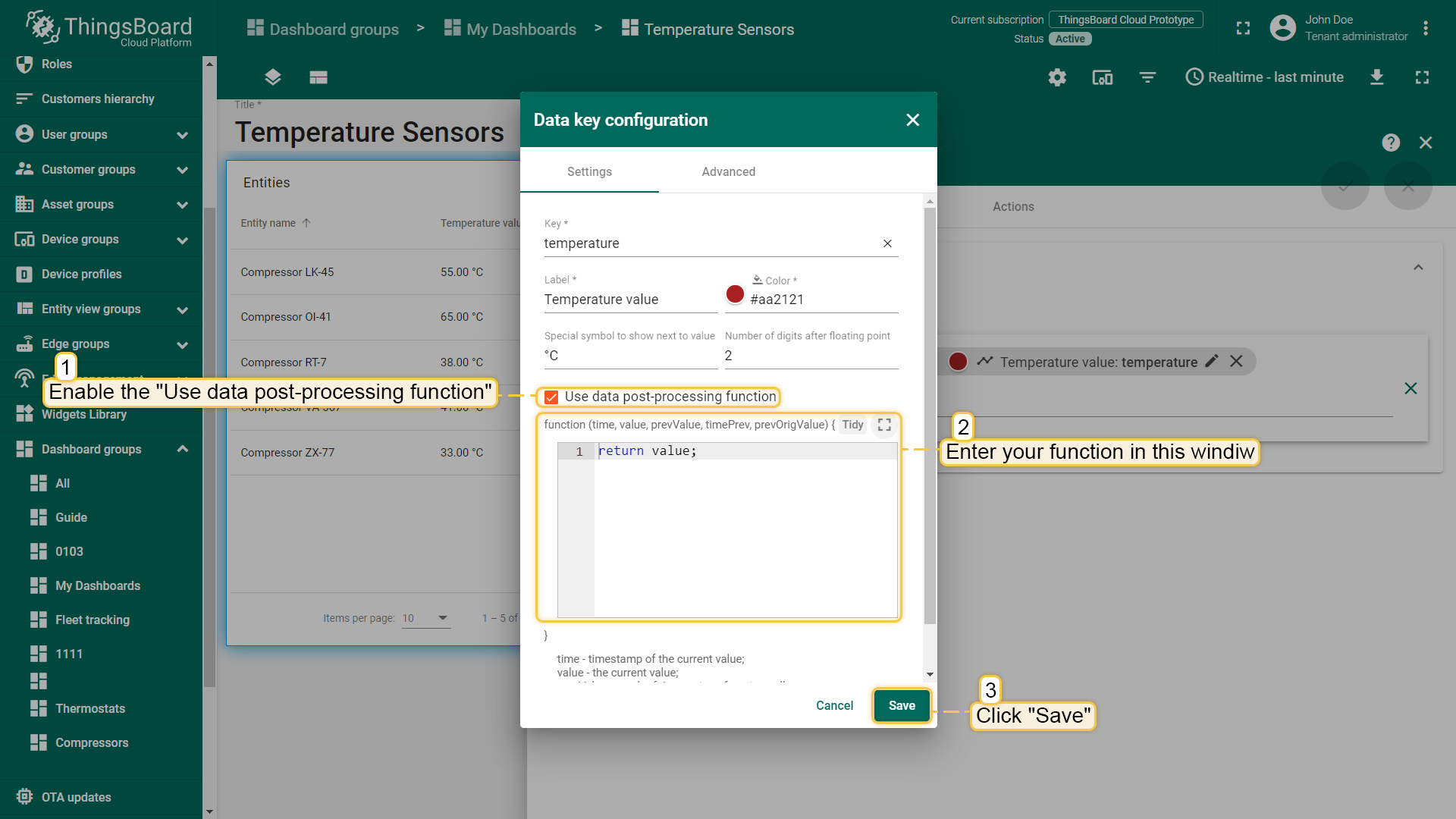Click the dialog vertical scrollbar
The image size is (1456, 819).
930,416
